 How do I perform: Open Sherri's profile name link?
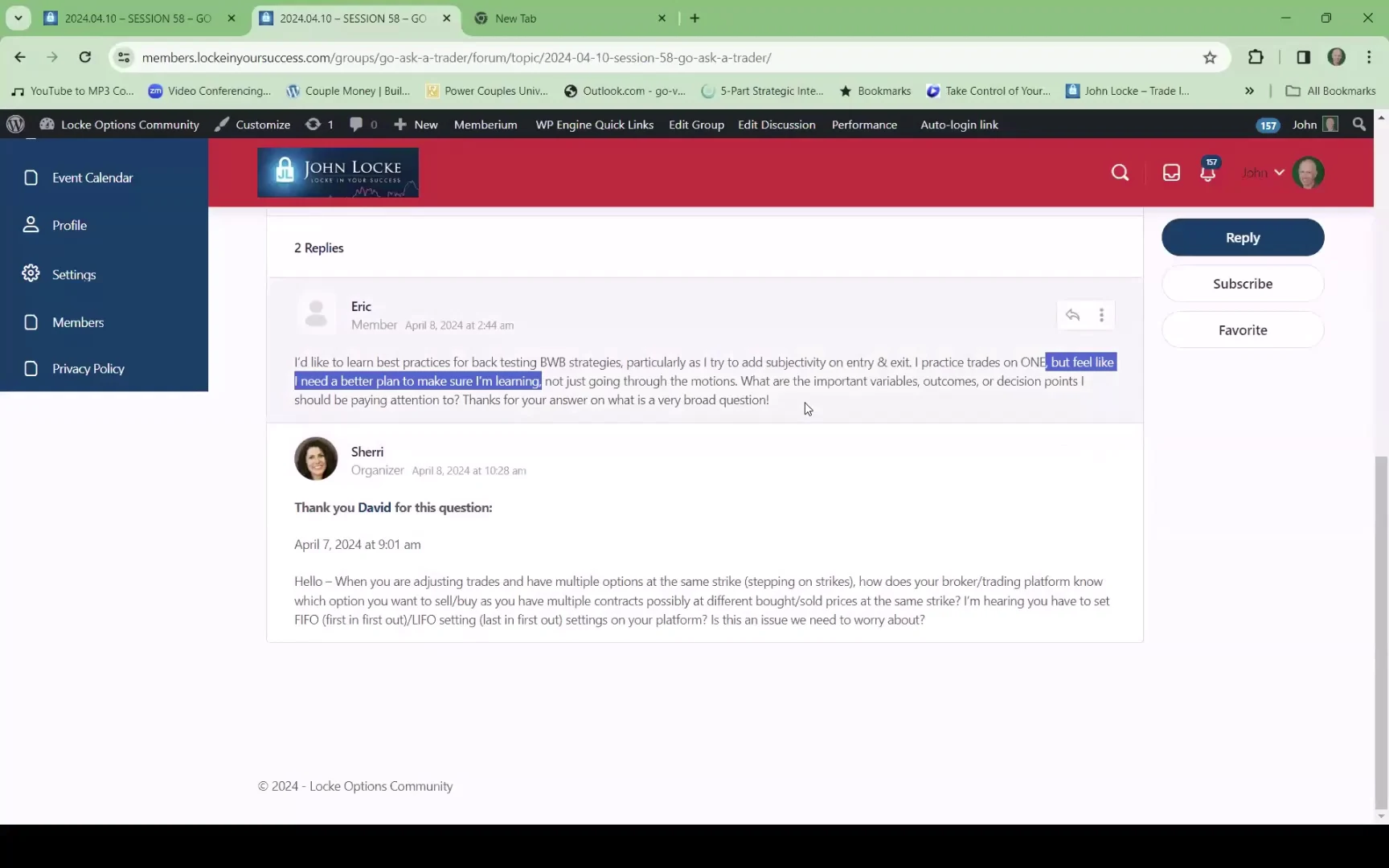pyautogui.click(x=367, y=452)
